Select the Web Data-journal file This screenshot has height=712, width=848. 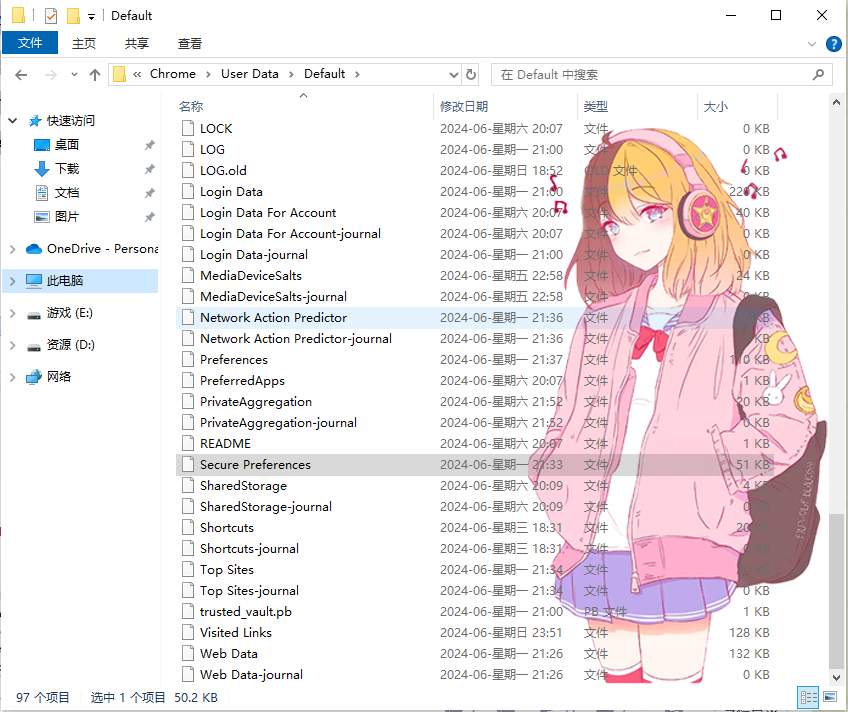click(251, 675)
